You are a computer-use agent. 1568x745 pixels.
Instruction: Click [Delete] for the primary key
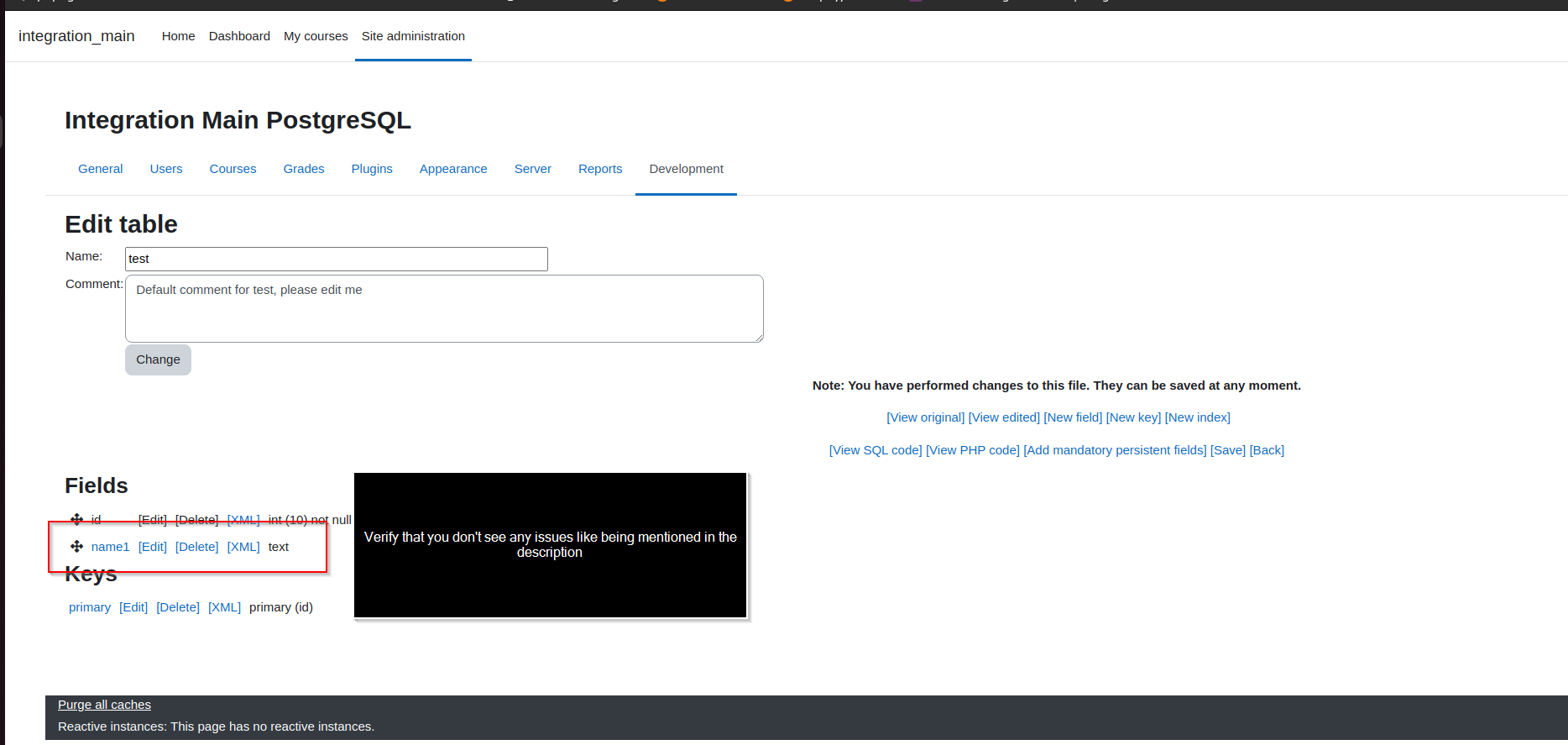click(x=178, y=607)
